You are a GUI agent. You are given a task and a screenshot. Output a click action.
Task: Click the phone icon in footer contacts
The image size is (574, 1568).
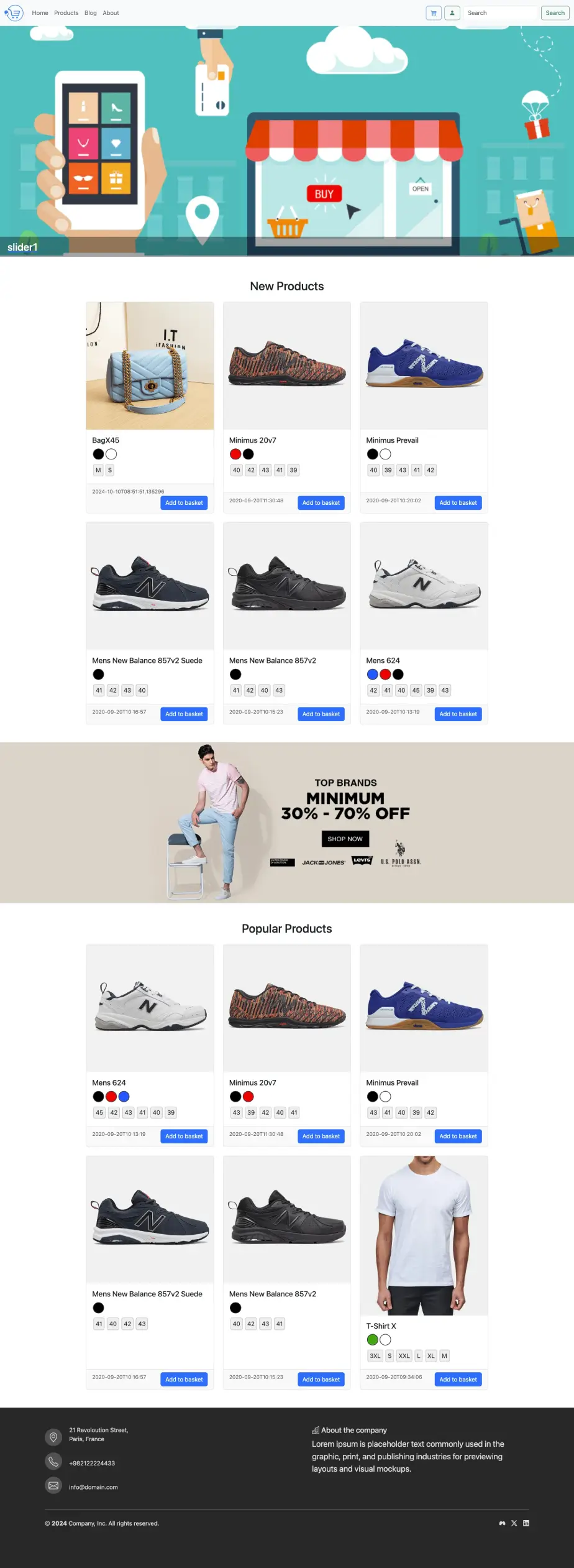(53, 1462)
